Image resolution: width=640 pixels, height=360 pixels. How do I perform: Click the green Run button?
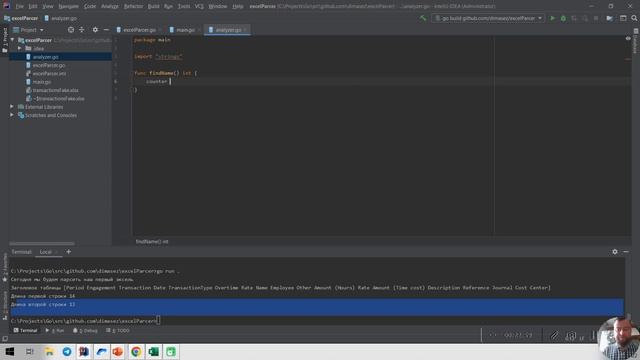pos(552,18)
